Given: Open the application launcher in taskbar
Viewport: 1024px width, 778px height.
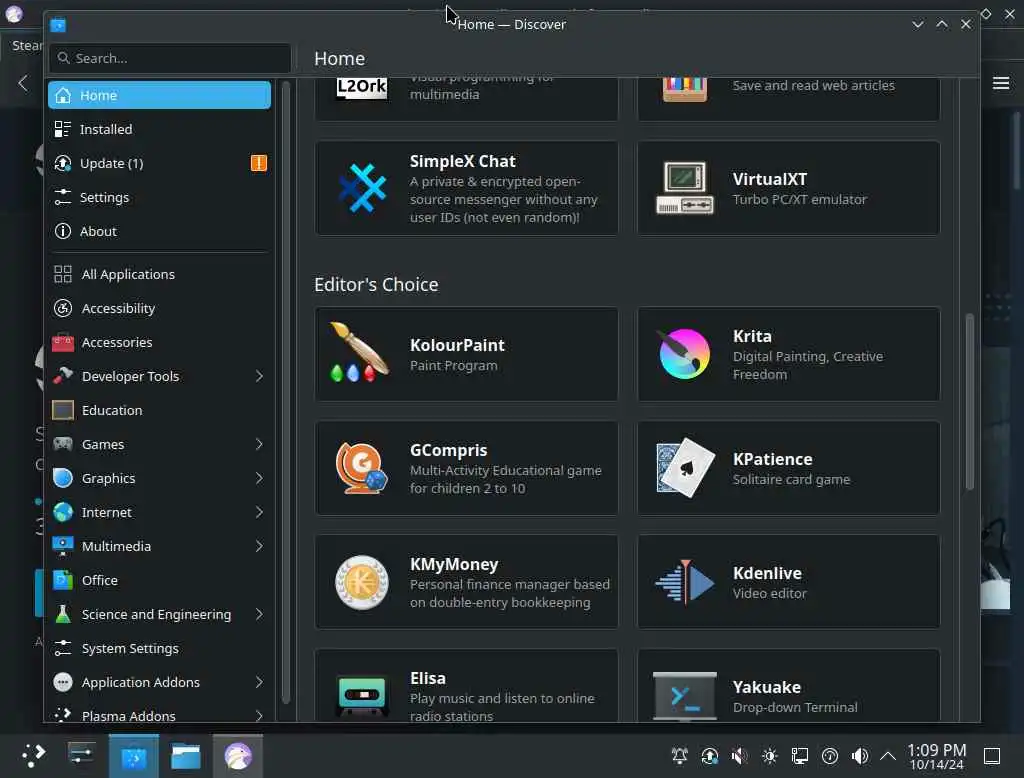Looking at the screenshot, I should [x=33, y=756].
